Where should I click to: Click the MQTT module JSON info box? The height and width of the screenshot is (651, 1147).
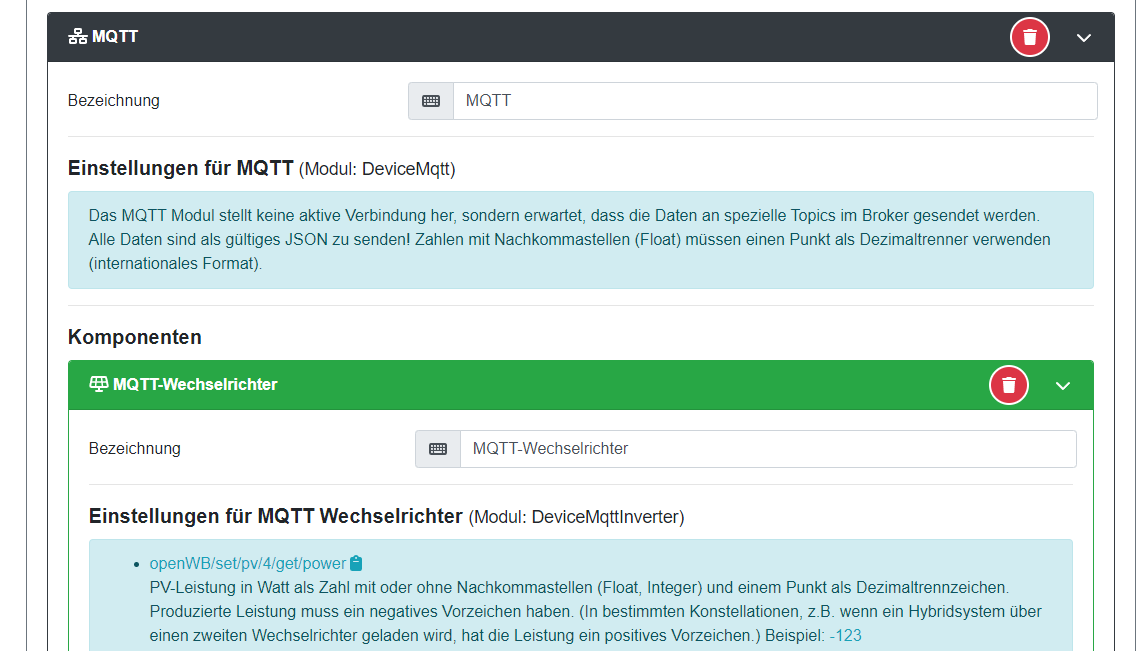[x=581, y=240]
